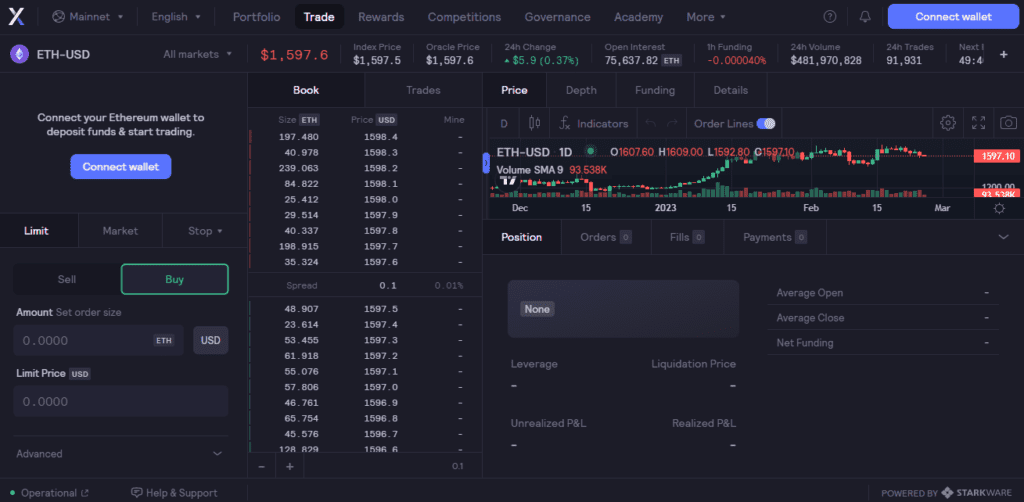Expand the Advanced options section
Image resolution: width=1024 pixels, height=502 pixels.
[x=120, y=454]
